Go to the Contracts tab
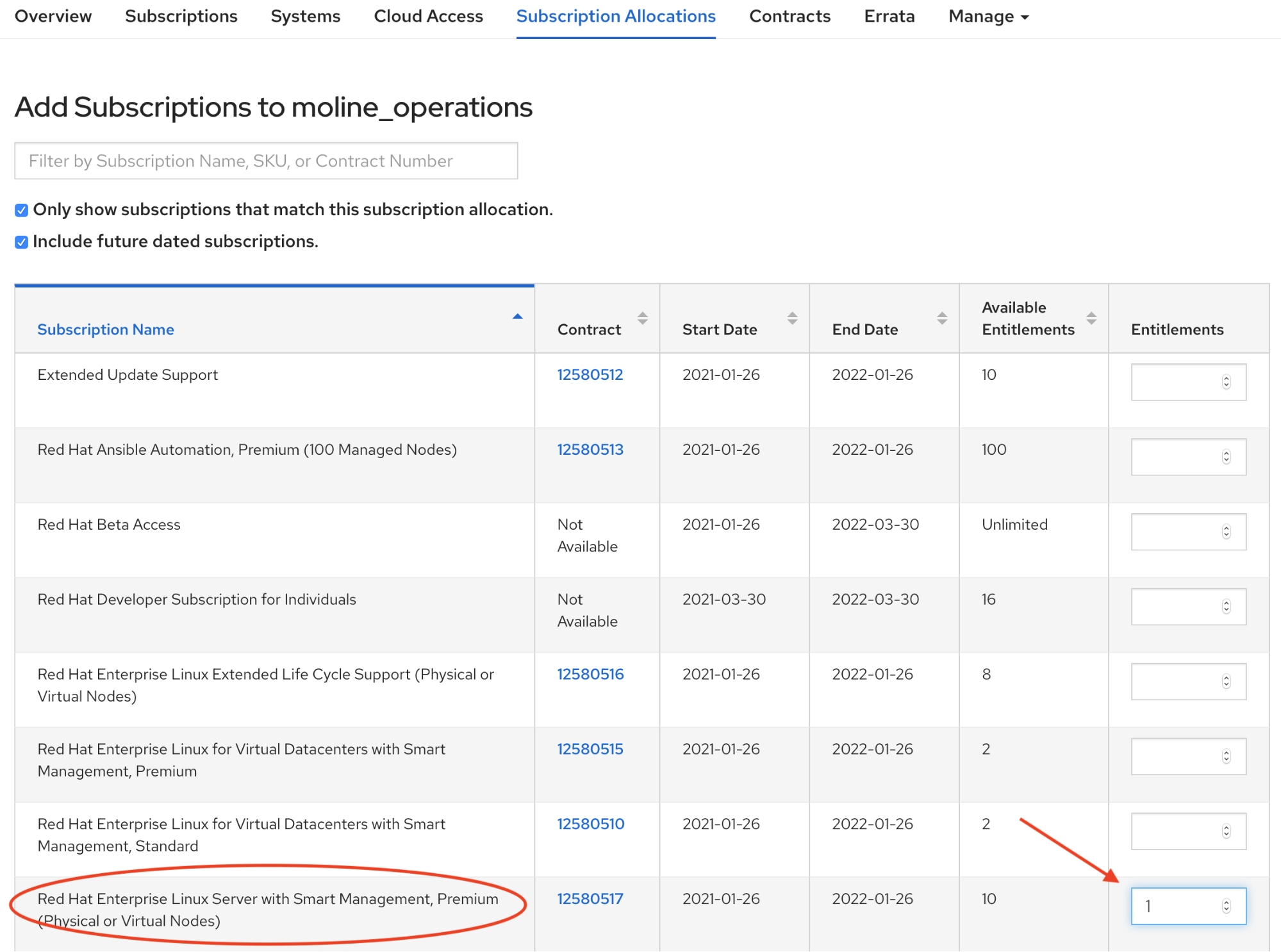 click(789, 17)
